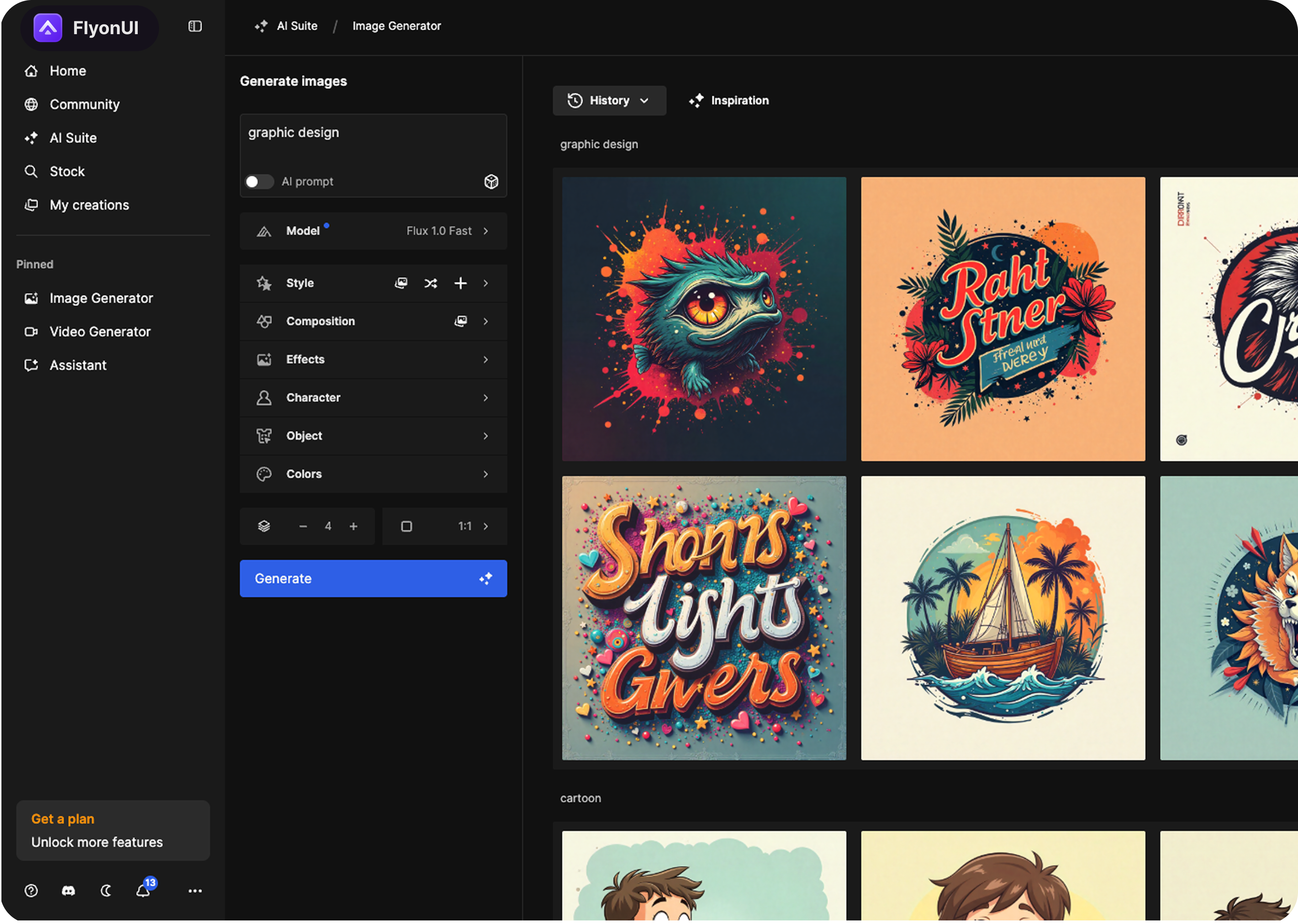Image resolution: width=1298 pixels, height=924 pixels.
Task: Click the FlyonUI logo
Action: tap(86, 28)
